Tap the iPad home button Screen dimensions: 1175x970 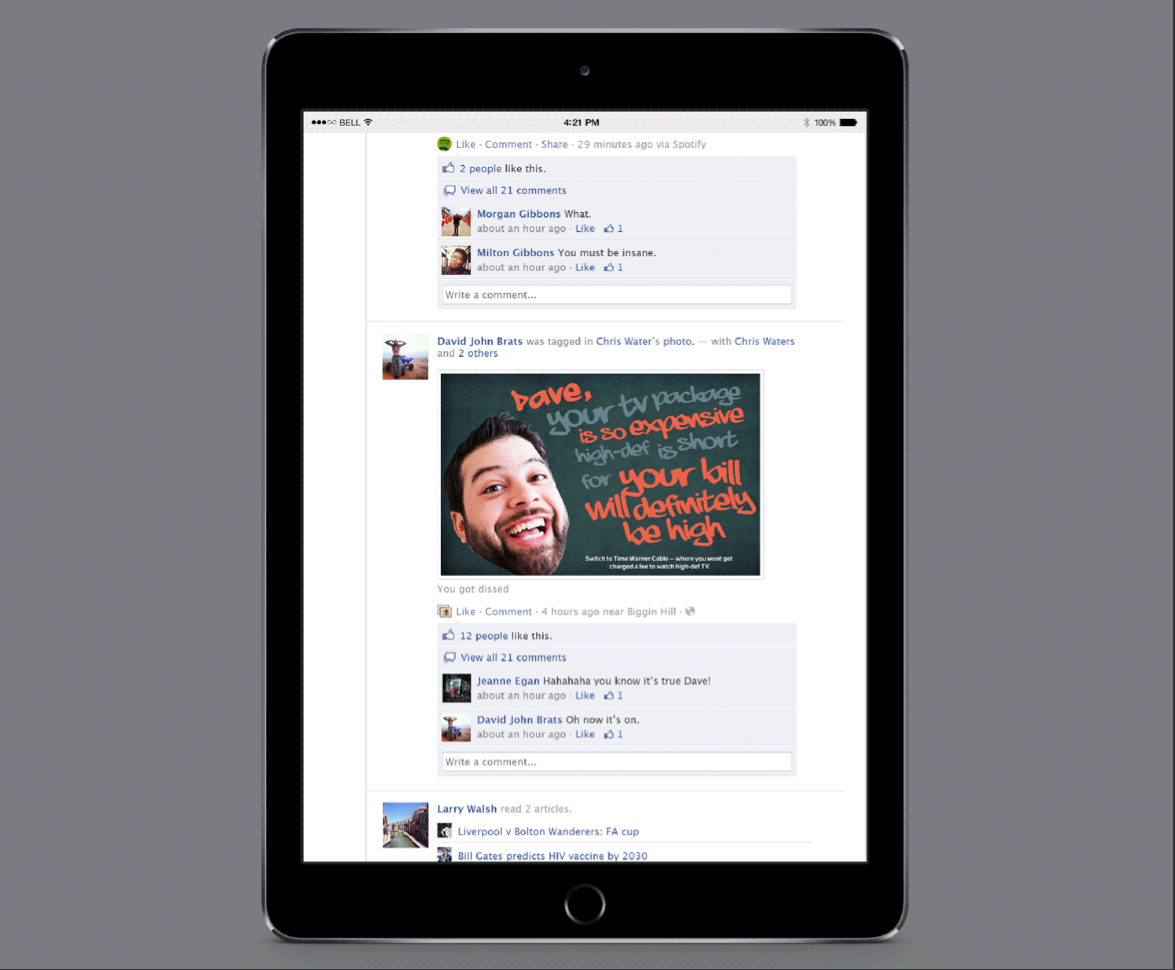585,904
